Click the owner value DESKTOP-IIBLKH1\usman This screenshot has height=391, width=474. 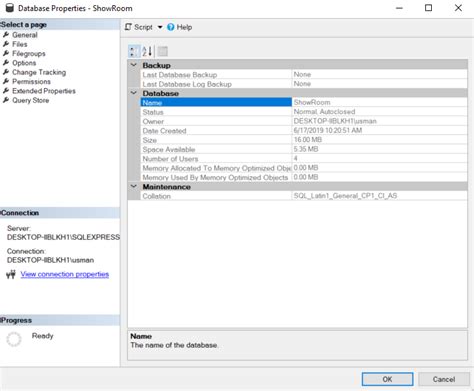click(335, 121)
